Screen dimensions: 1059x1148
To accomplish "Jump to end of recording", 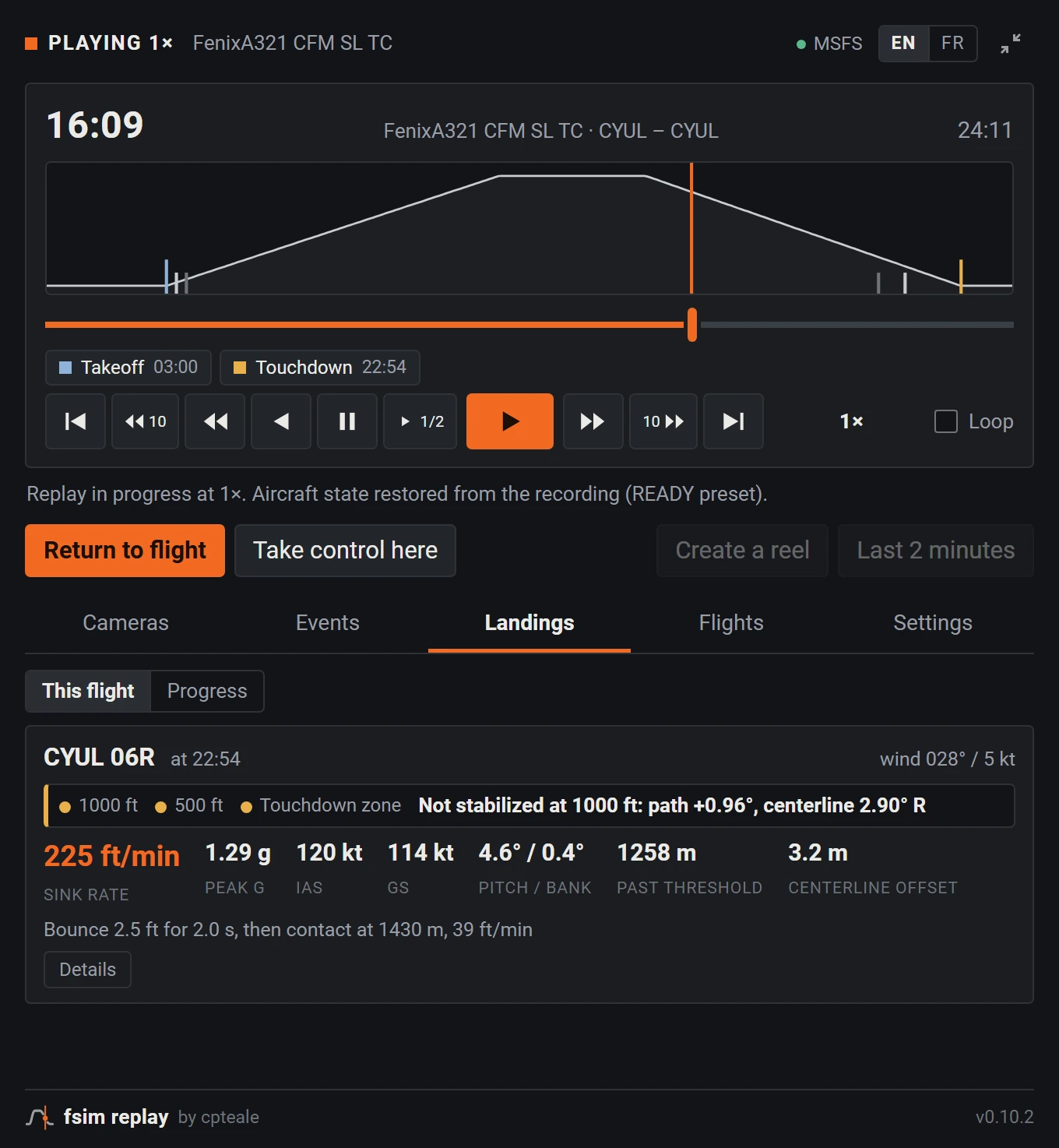I will point(734,421).
